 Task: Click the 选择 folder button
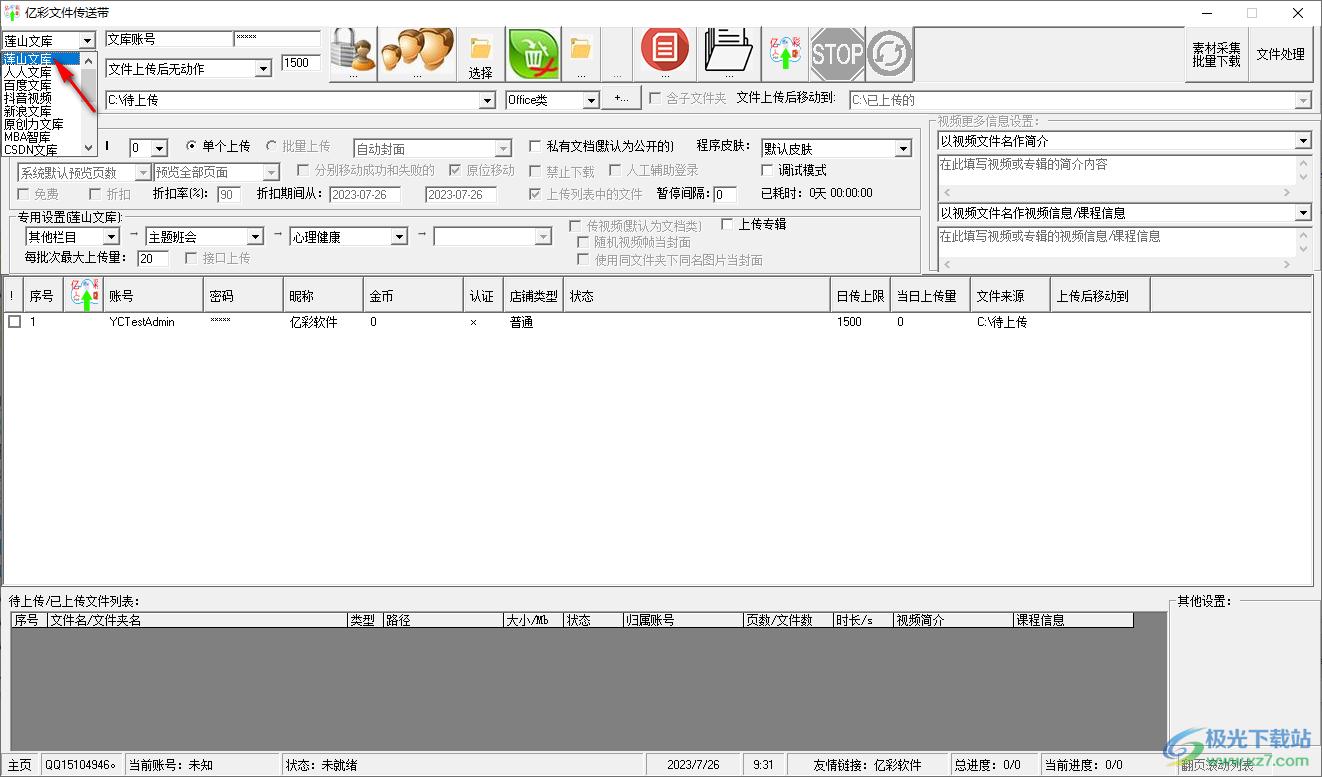pyautogui.click(x=481, y=55)
